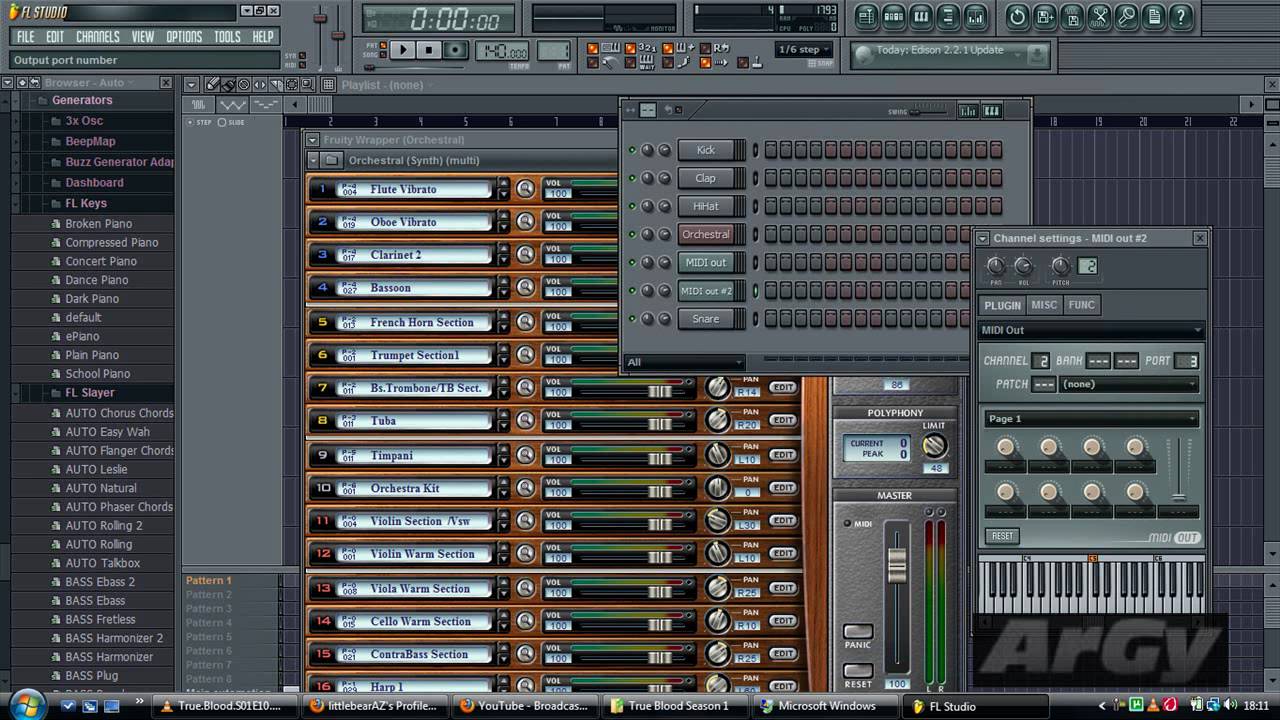Open the FILE menu
The height and width of the screenshot is (720, 1280).
point(26,37)
